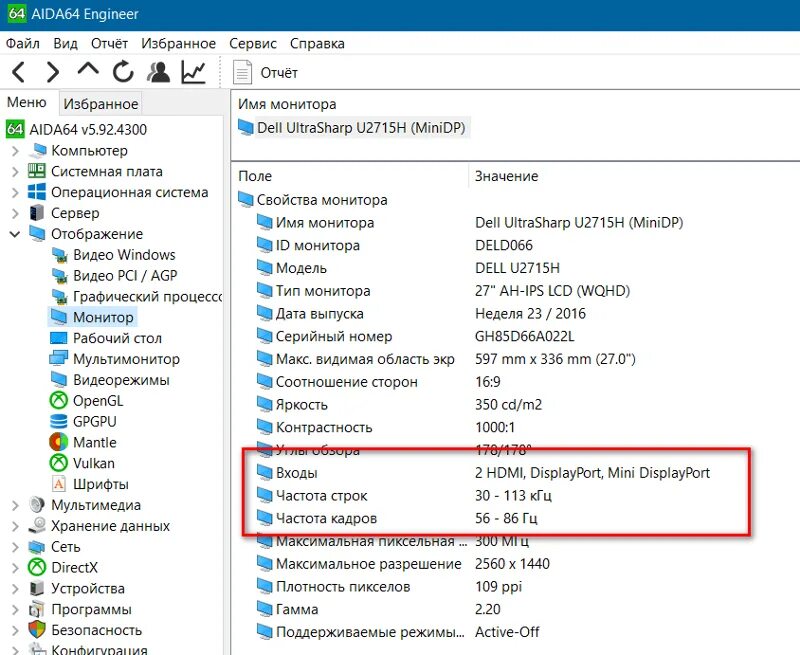800x655 pixels.
Task: Click the Forward arrow toolbar icon
Action: [x=52, y=72]
